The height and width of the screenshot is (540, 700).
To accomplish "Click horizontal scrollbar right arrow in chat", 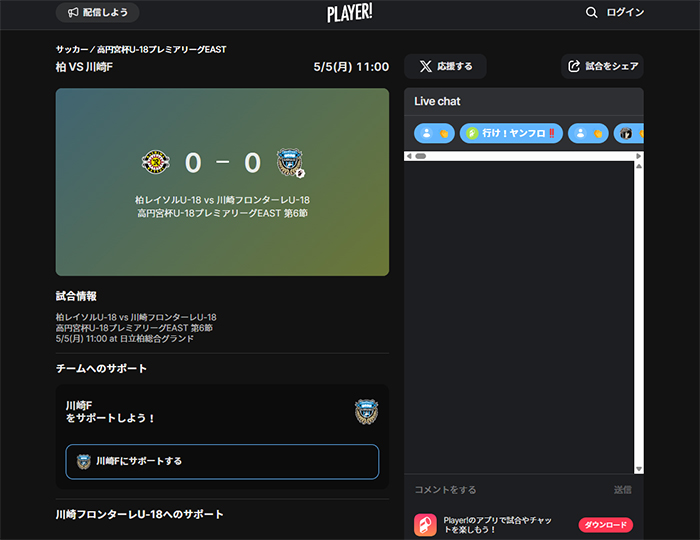I will point(638,156).
